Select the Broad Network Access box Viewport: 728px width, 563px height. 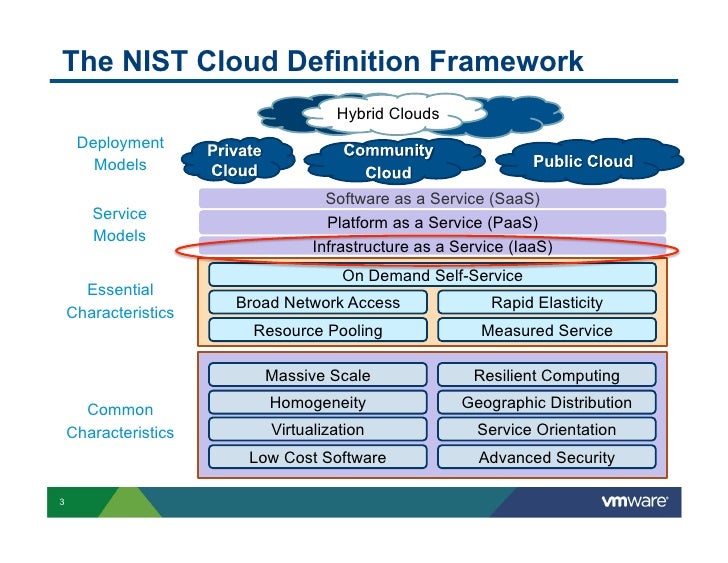318,302
